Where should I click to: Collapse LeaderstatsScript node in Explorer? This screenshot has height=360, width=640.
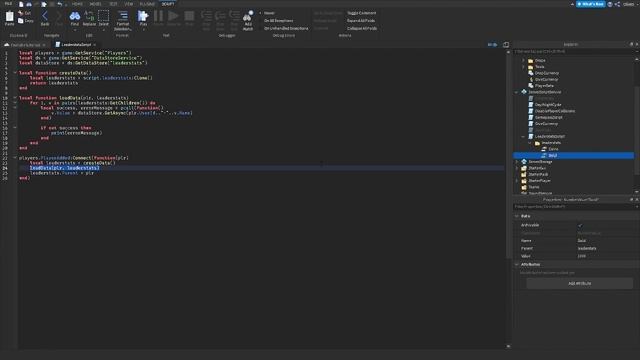click(523, 136)
